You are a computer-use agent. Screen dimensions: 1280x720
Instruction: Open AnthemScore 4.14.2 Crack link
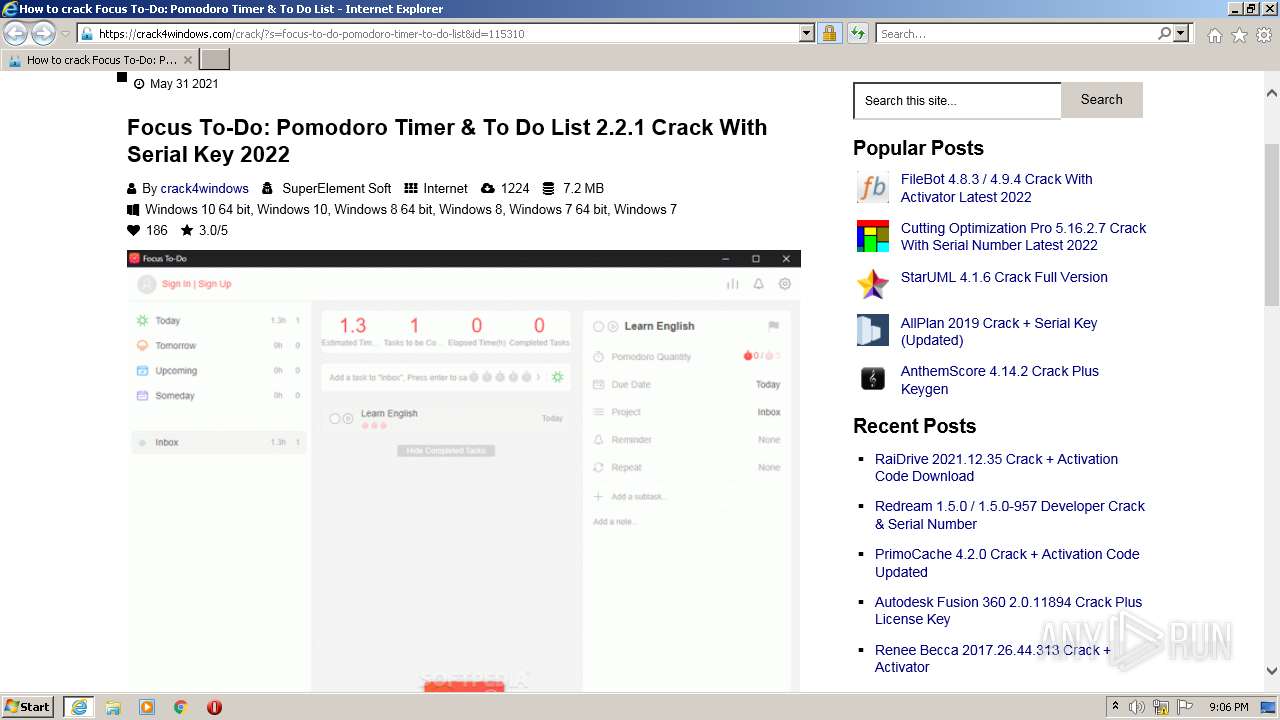[x=1000, y=380]
